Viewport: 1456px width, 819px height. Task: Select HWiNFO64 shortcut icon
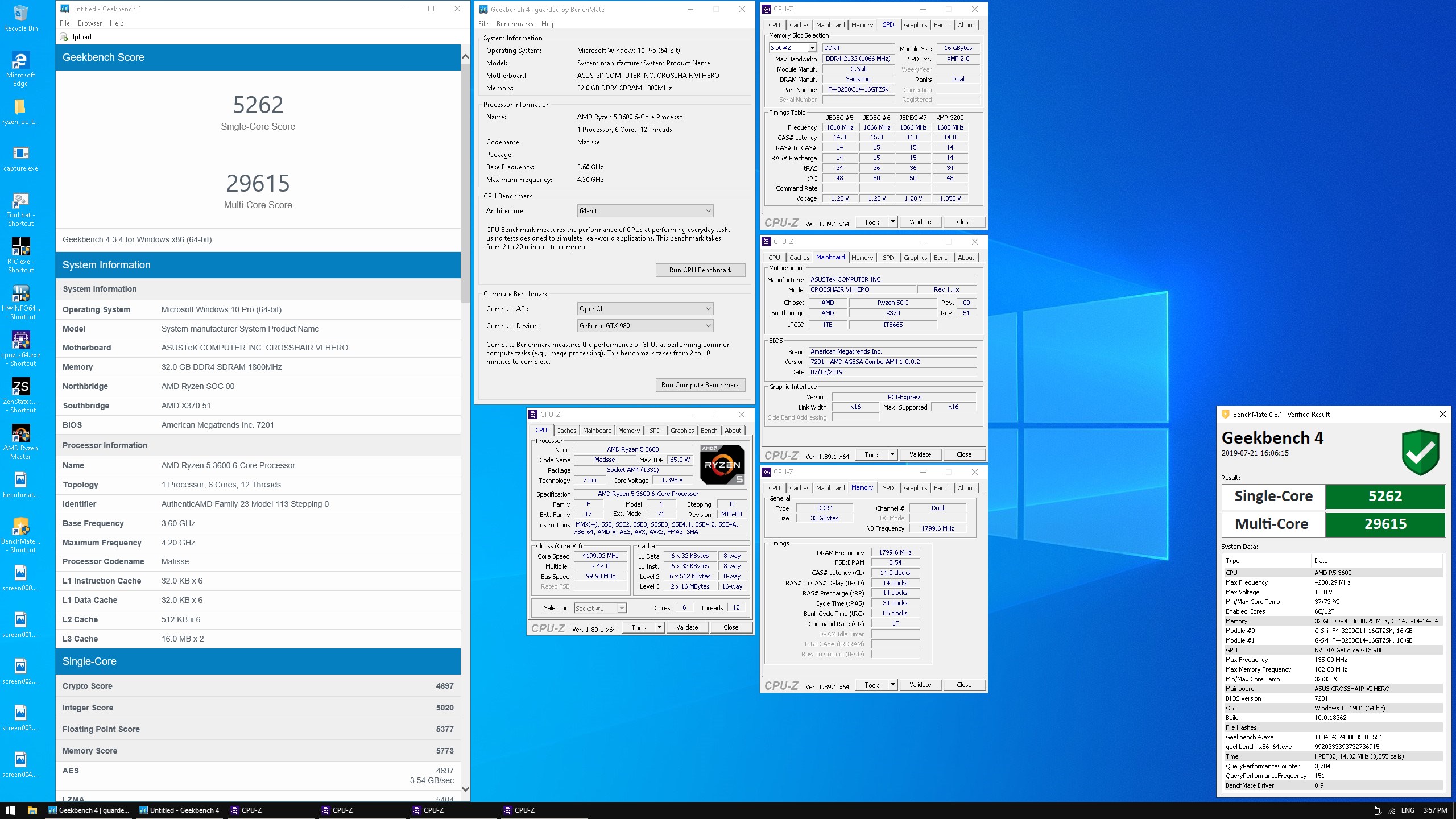[x=20, y=303]
